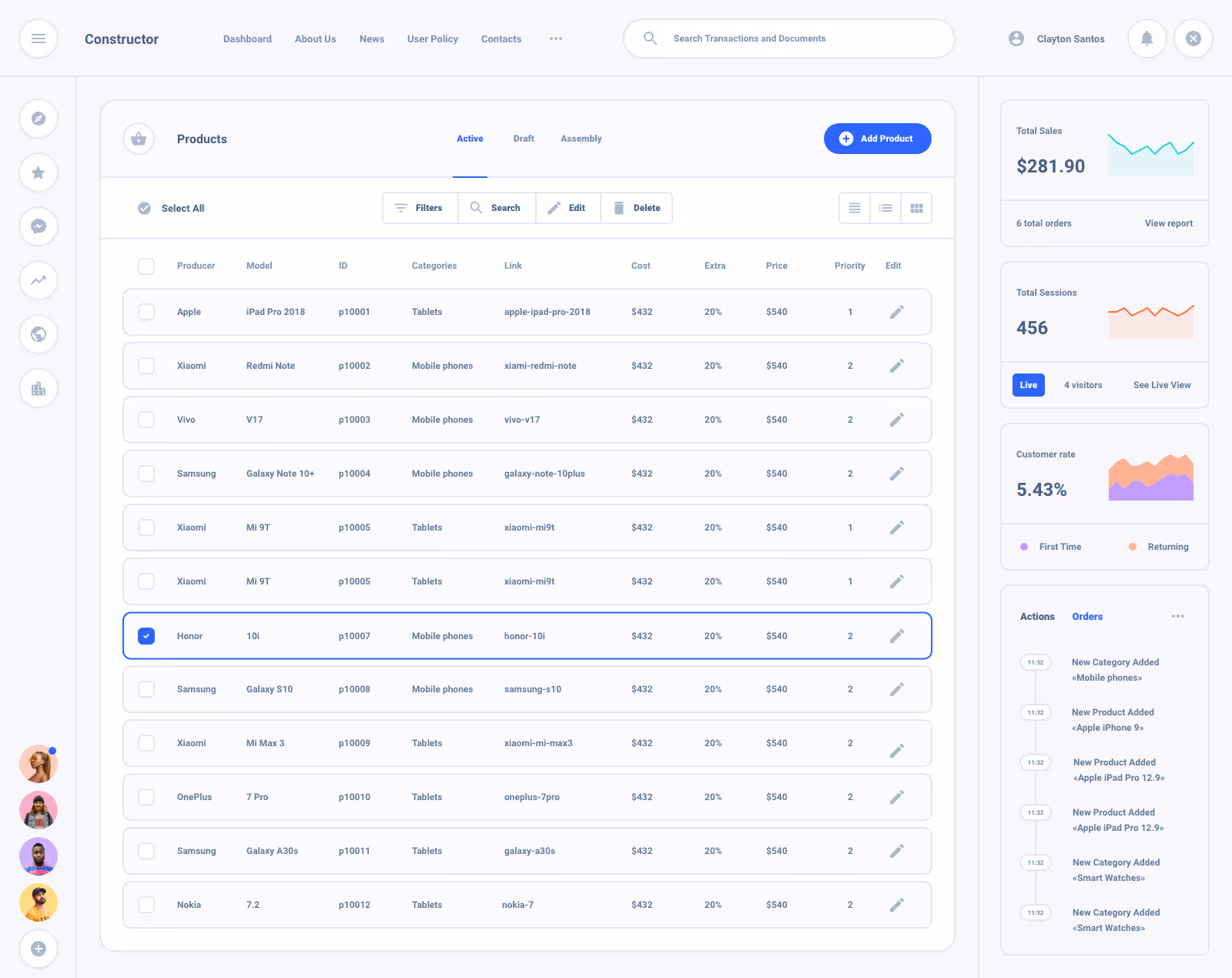The height and width of the screenshot is (978, 1232).
Task: Switch to the Draft tab
Action: pyautogui.click(x=524, y=139)
